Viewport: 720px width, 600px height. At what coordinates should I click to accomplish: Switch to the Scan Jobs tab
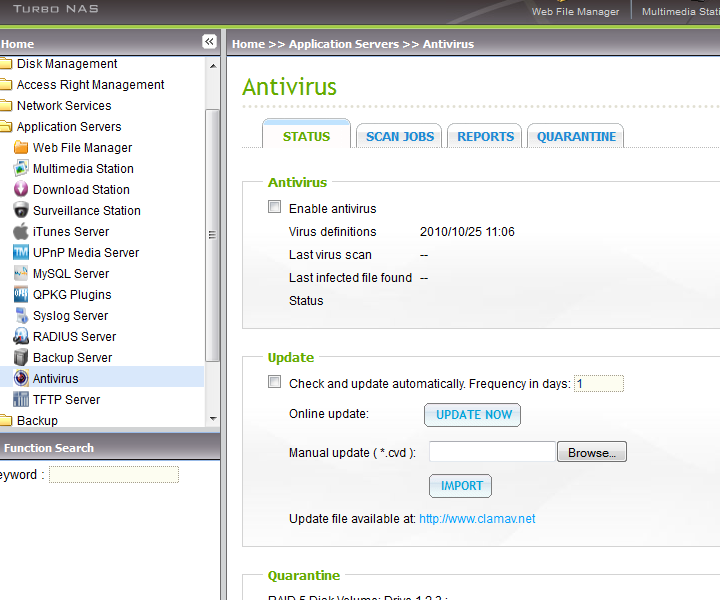(x=400, y=137)
